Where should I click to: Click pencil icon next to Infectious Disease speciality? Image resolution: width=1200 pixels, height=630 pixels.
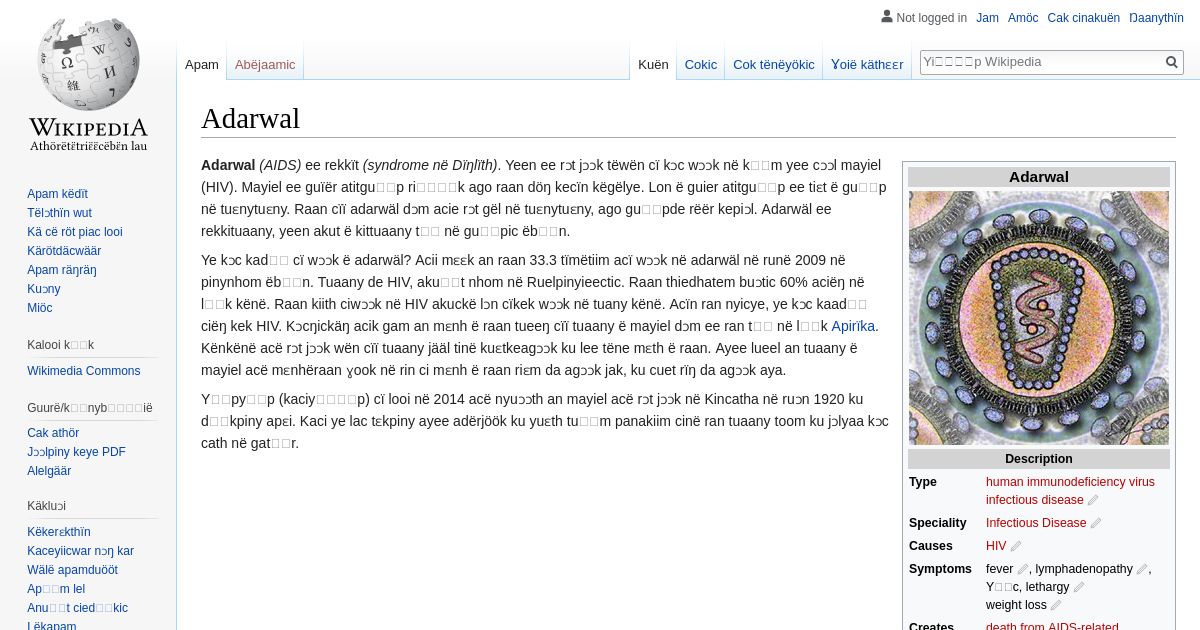click(1096, 523)
